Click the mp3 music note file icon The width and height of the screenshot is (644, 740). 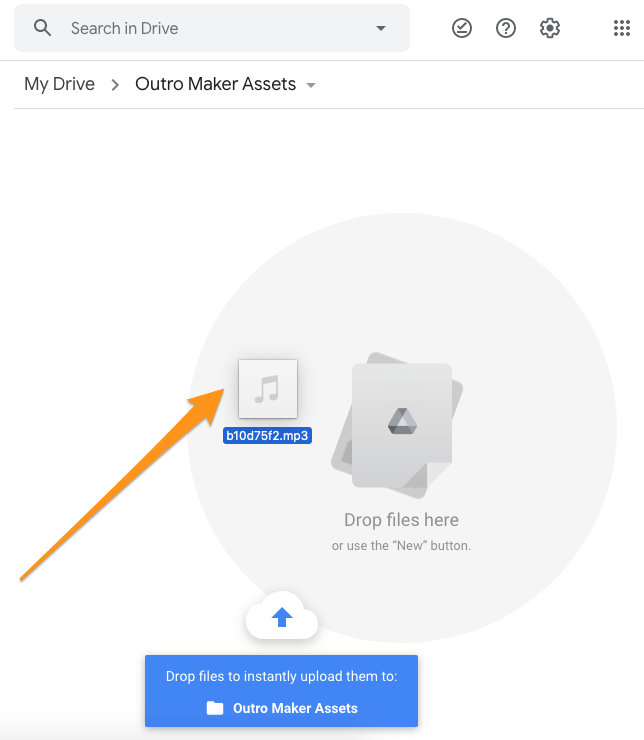point(268,389)
